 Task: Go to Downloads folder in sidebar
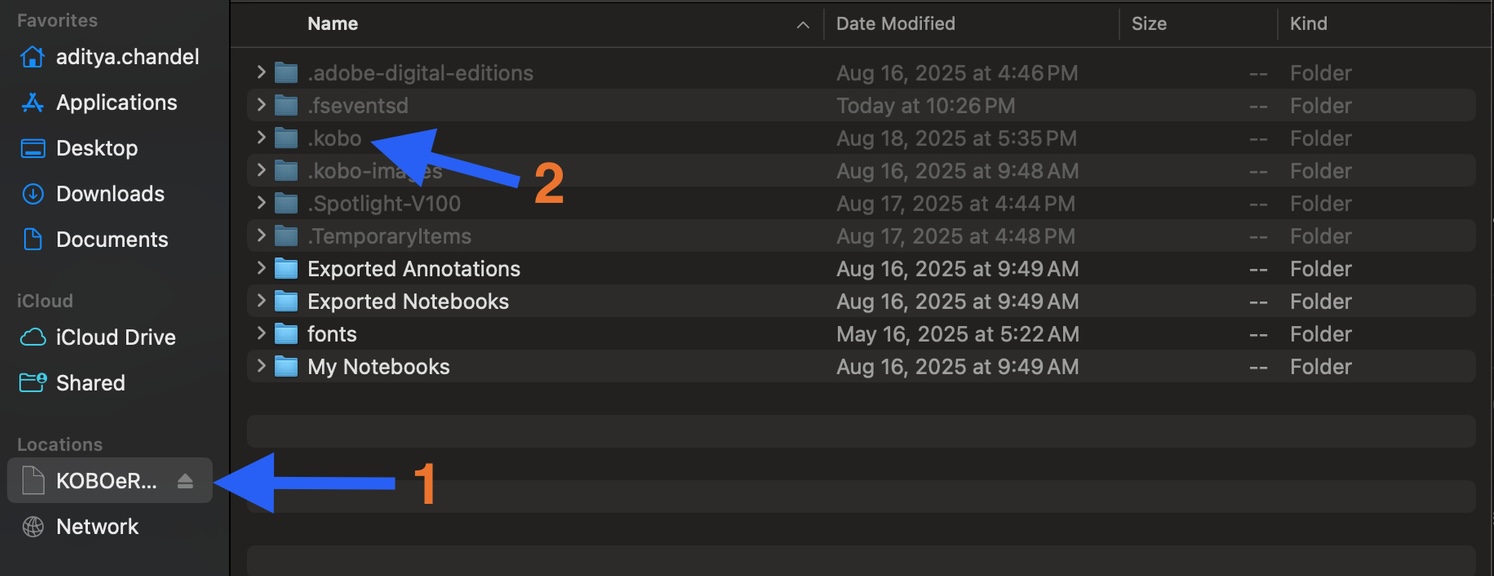[110, 194]
